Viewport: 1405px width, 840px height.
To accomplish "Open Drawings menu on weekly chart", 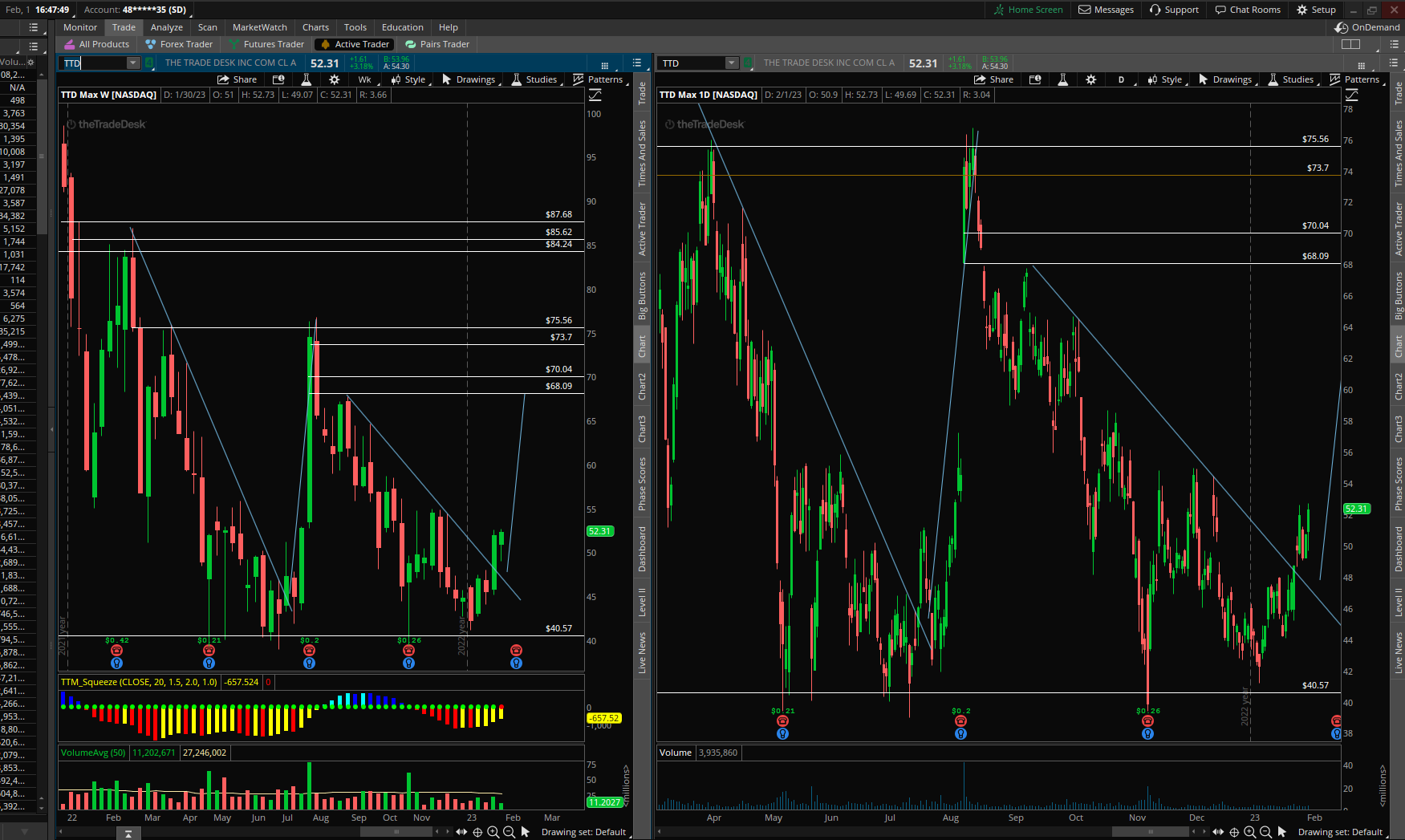I will (x=469, y=79).
